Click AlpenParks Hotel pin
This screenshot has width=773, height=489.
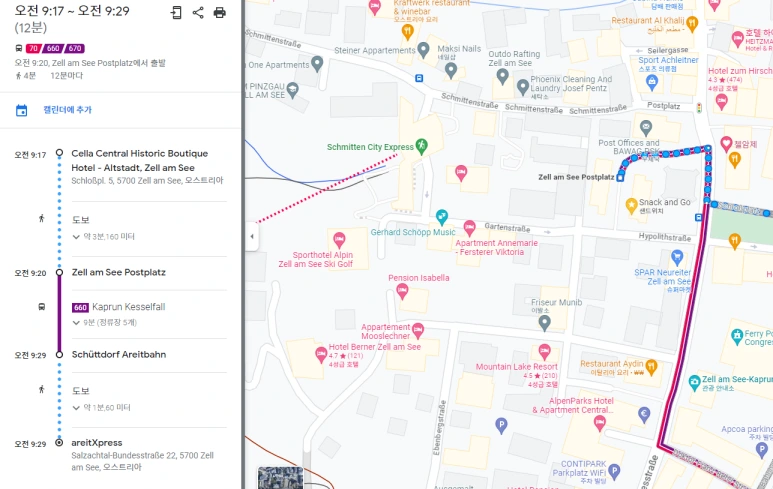pyautogui.click(x=599, y=423)
